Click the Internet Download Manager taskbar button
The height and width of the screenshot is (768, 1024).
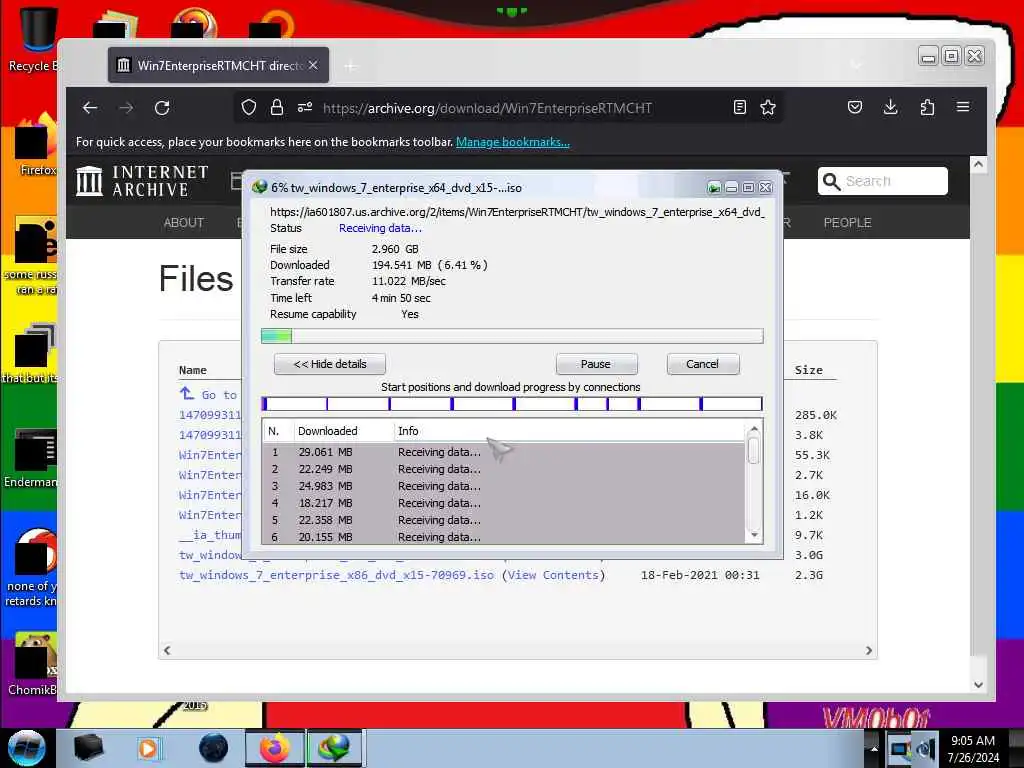334,748
